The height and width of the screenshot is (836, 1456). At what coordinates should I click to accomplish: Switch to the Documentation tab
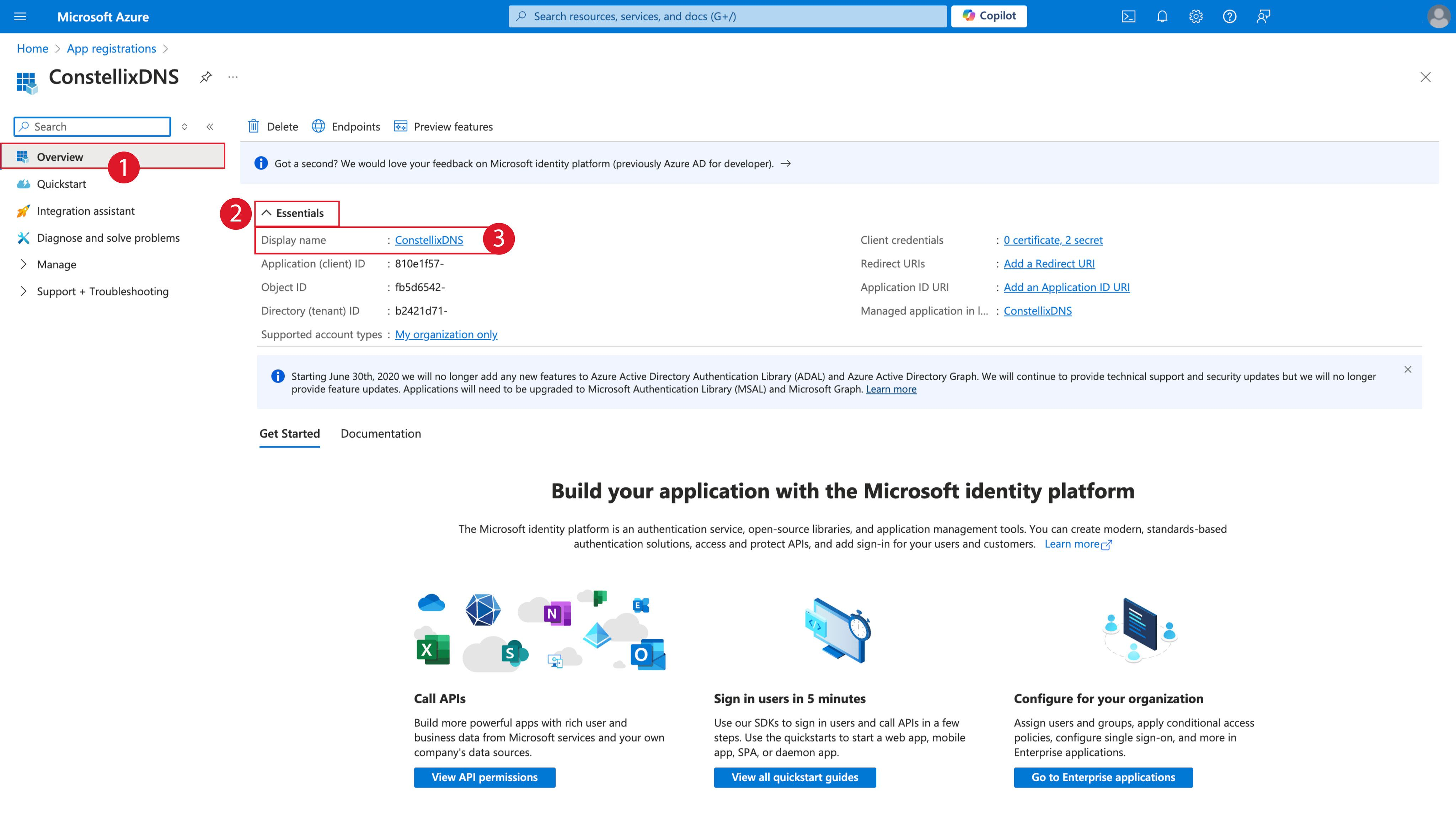pyautogui.click(x=380, y=434)
